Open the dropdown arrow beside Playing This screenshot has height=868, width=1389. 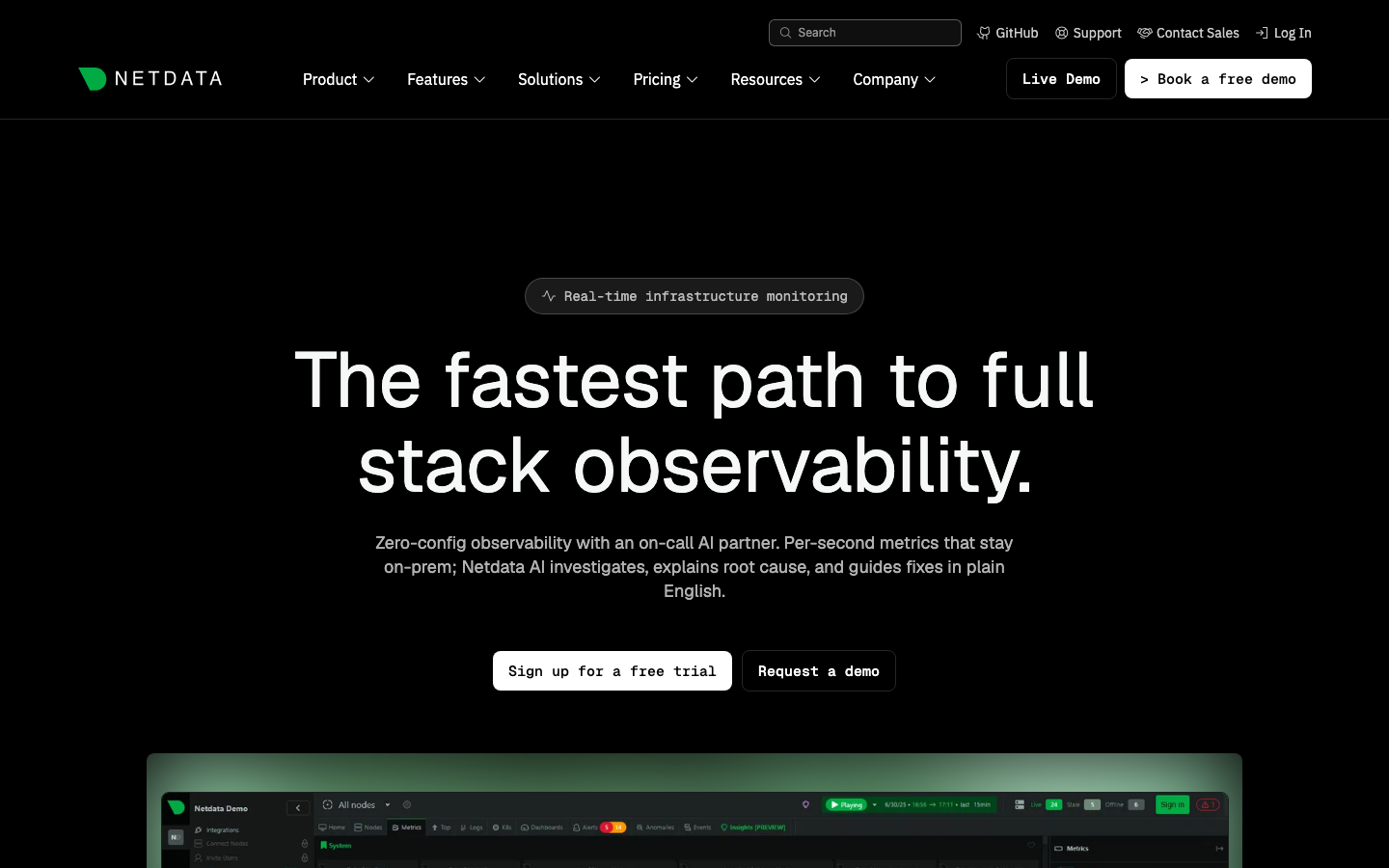pos(875,804)
